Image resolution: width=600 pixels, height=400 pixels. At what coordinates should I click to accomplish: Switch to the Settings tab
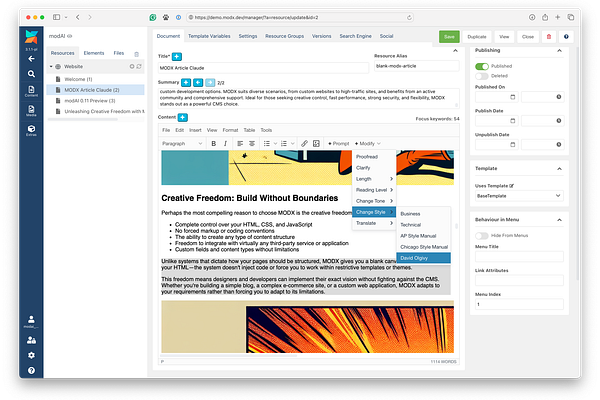[x=248, y=36]
